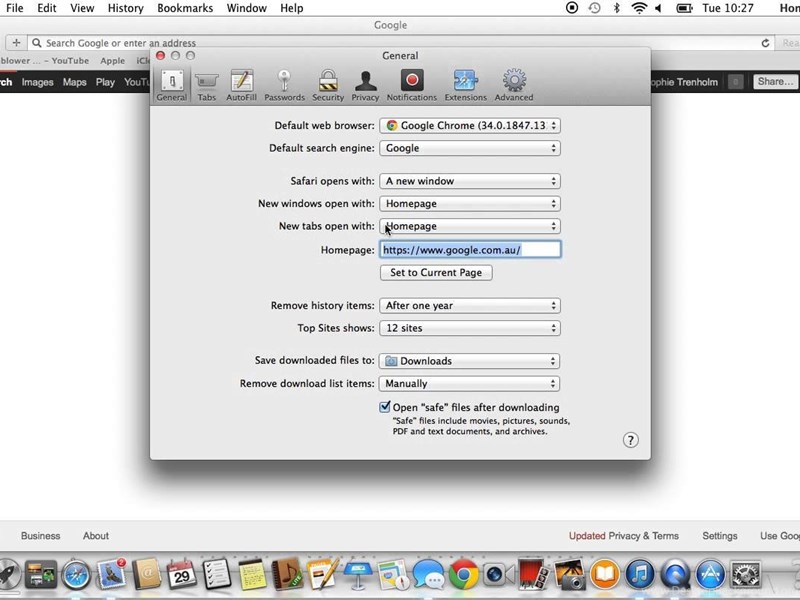This screenshot has width=800, height=600.
Task: Open the Bookmarks menu
Action: (x=185, y=8)
